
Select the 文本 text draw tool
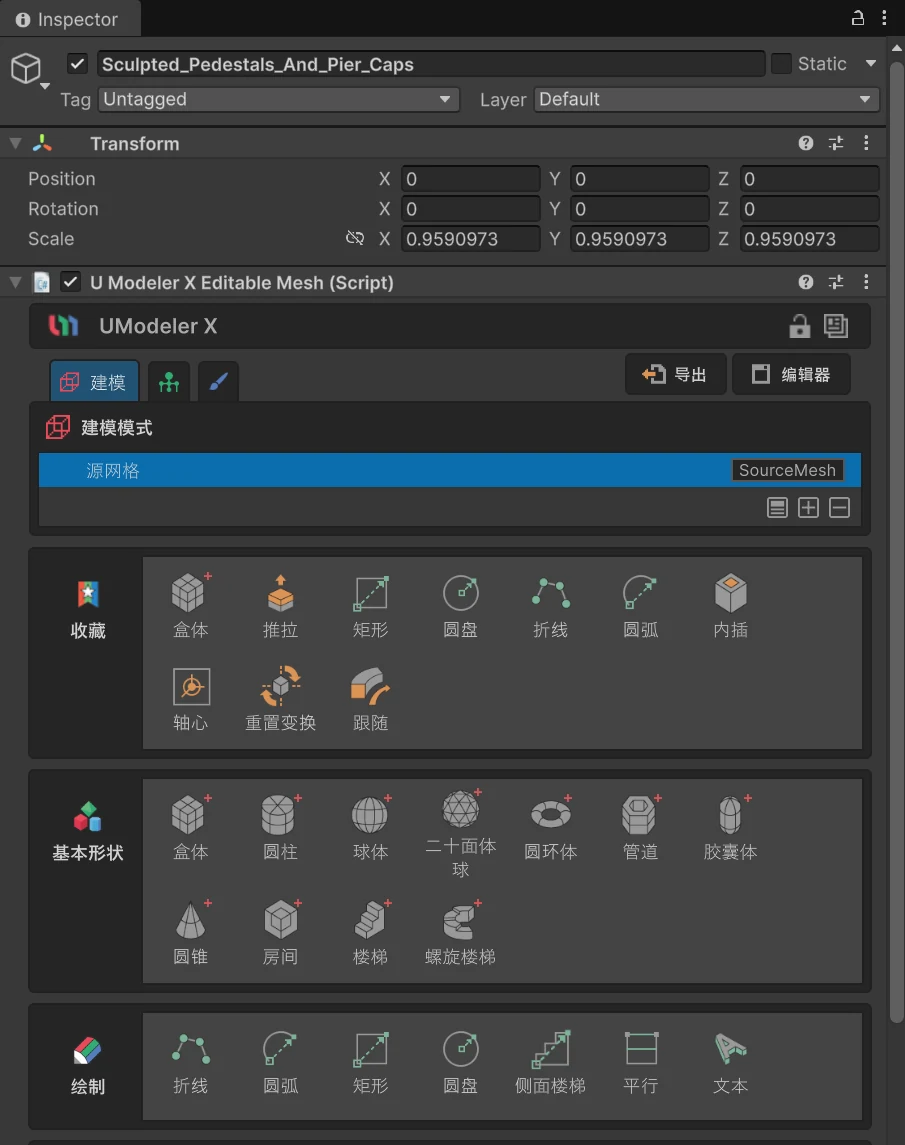coord(730,1062)
